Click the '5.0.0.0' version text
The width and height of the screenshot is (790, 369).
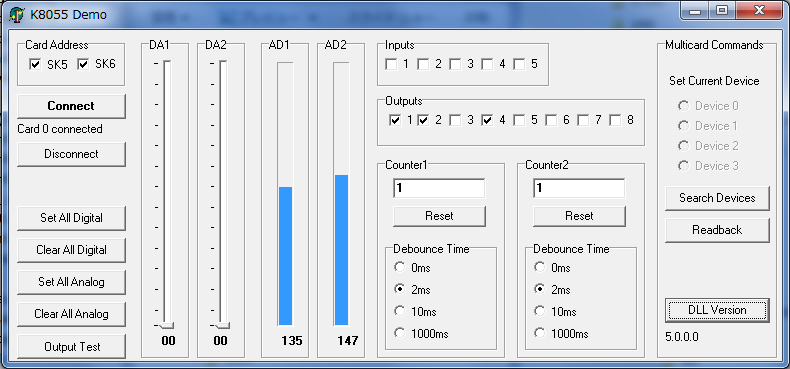coord(682,337)
